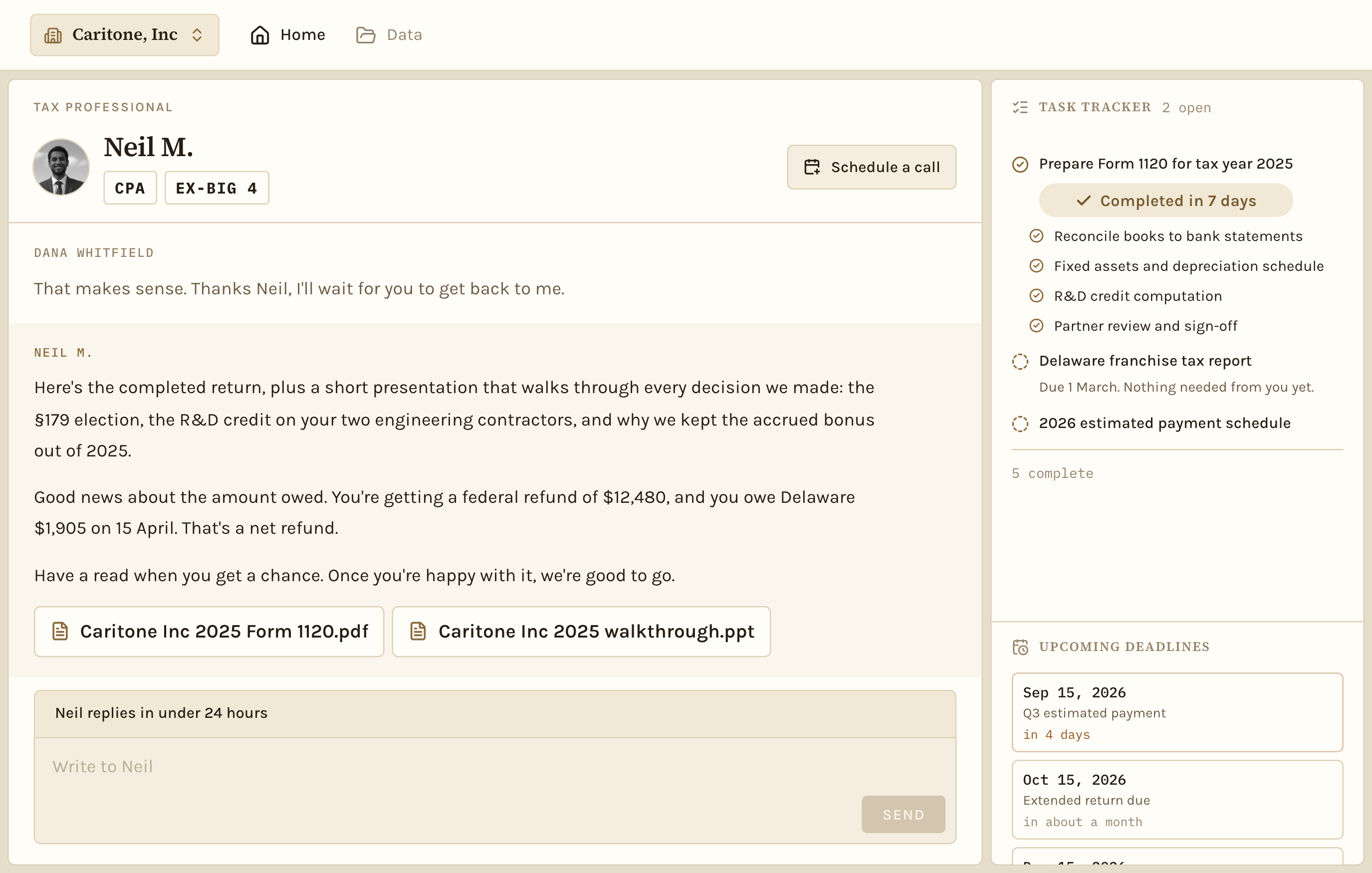Screen dimensions: 1372x873
Task: Select the Prepare Form 1120 for tax year 2025 task
Action: click(1166, 164)
